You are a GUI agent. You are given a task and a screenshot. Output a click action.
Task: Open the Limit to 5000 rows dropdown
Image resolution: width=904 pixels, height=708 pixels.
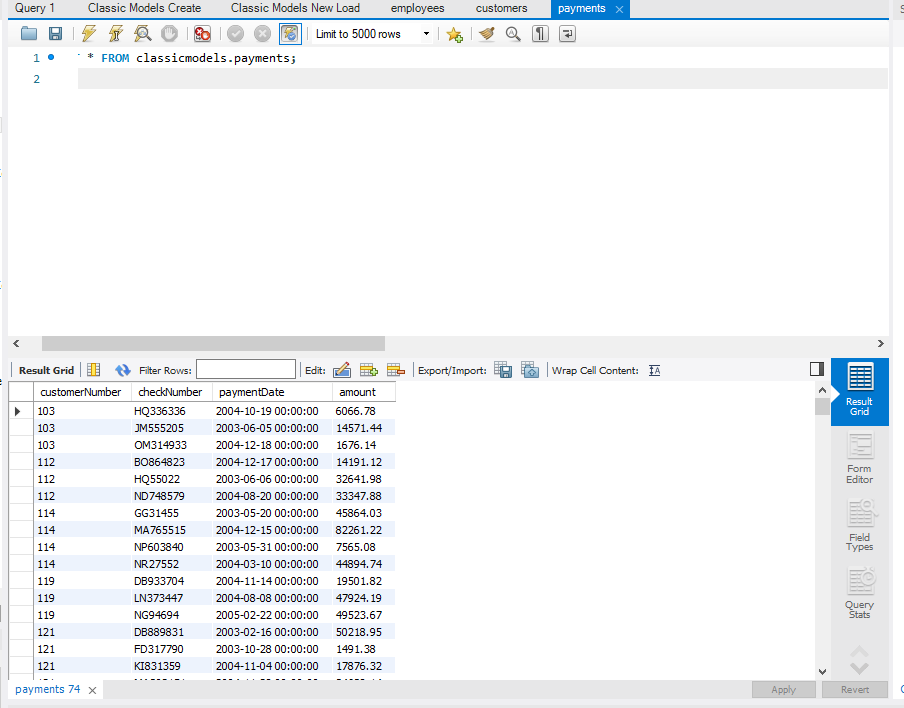[373, 34]
